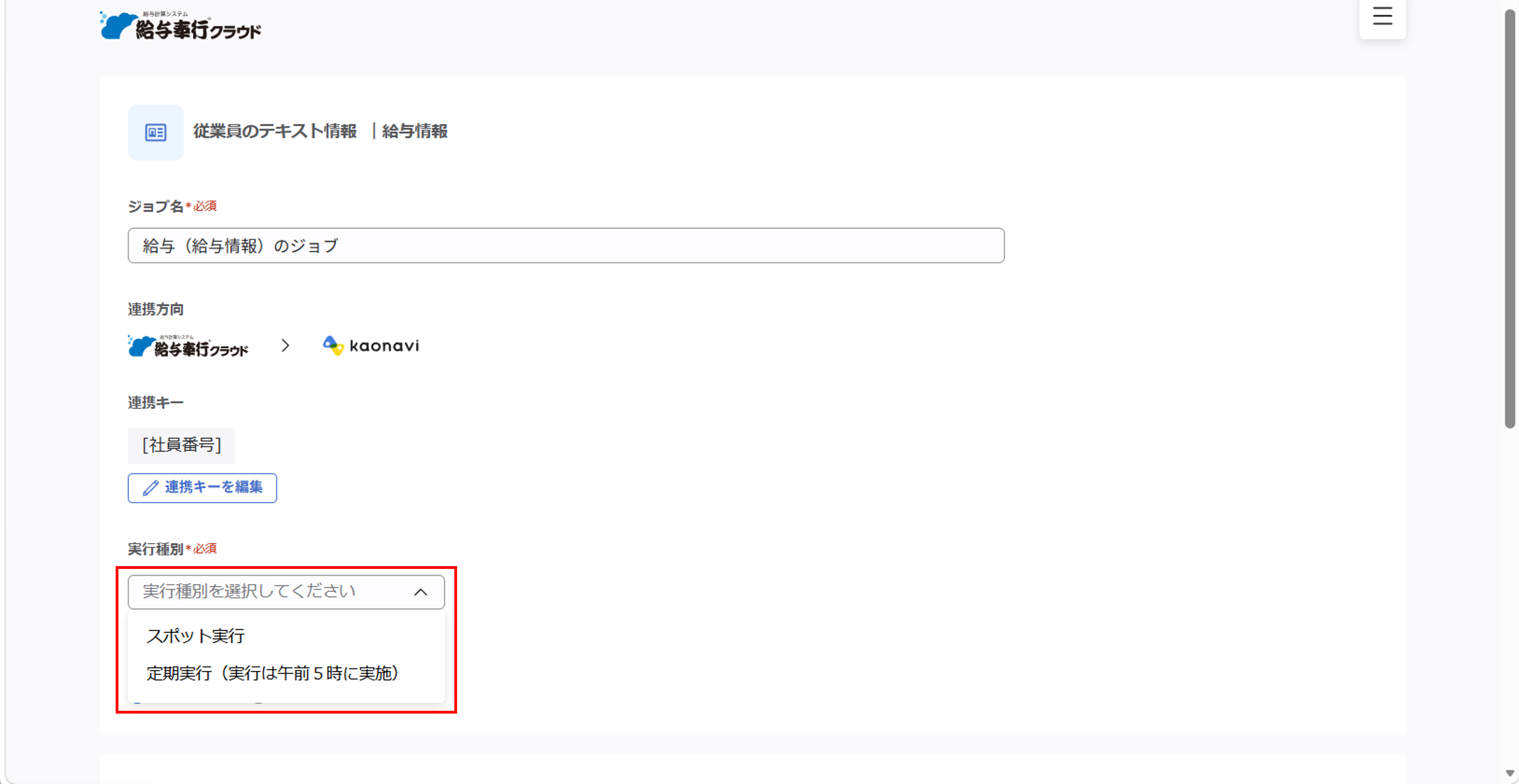The width and height of the screenshot is (1519, 784).
Task: Click the arrow between the integration logos
Action: 286,346
